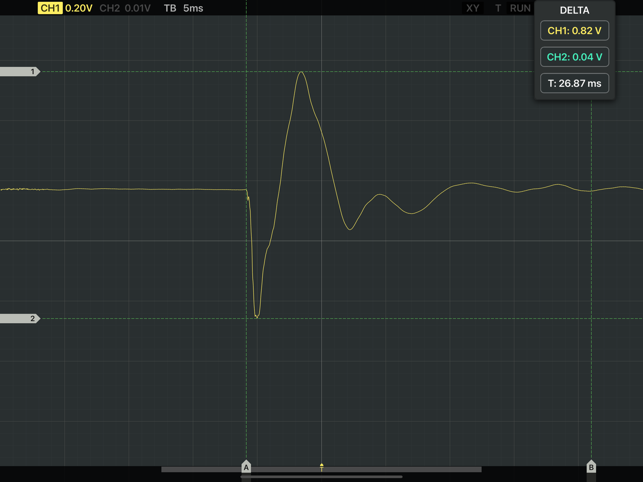Click the yellow trigger position marker
Viewport: 643px width, 482px height.
pos(322,467)
